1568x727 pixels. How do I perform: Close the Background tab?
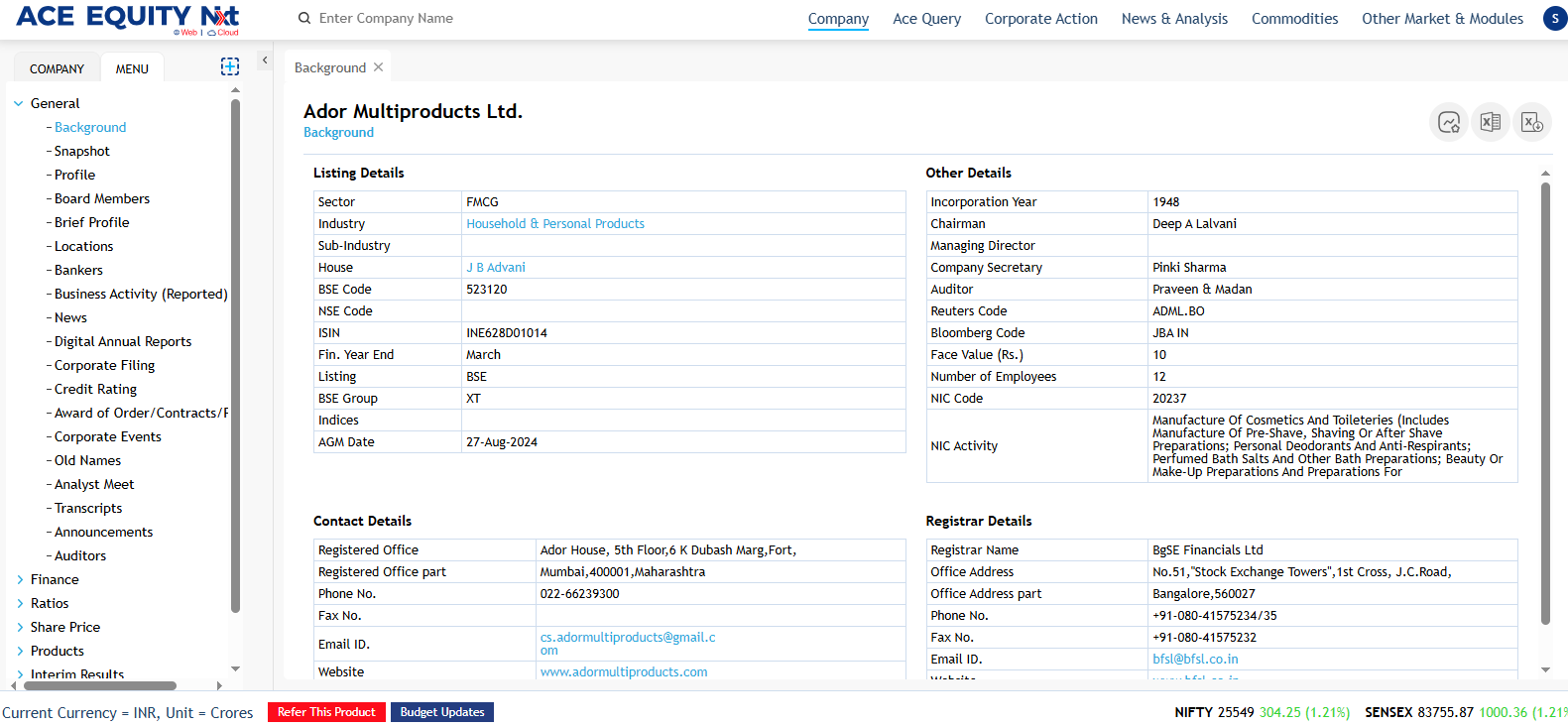378,67
